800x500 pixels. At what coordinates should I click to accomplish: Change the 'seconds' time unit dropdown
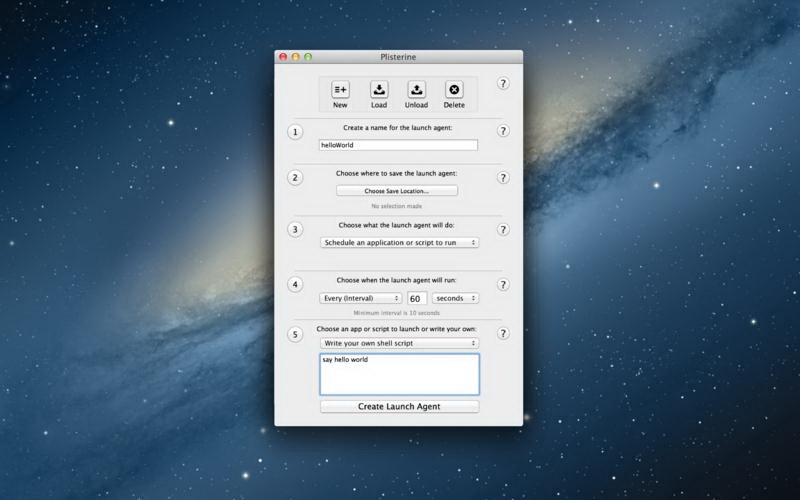455,298
